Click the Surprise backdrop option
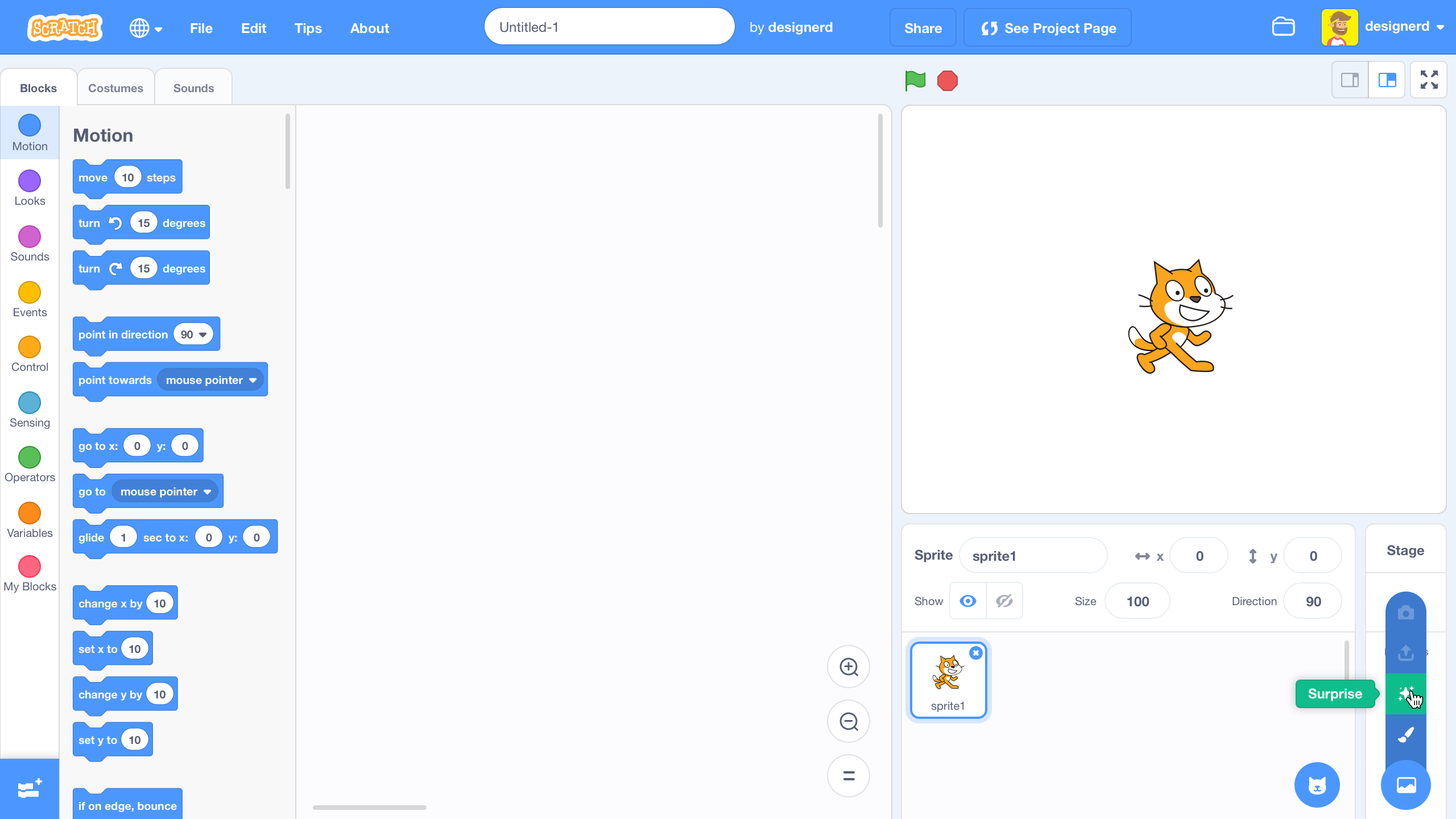This screenshot has width=1456, height=819. click(1406, 694)
